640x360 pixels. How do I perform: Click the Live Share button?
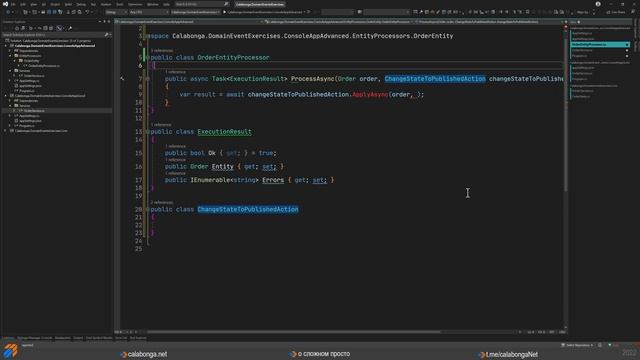(x=616, y=12)
